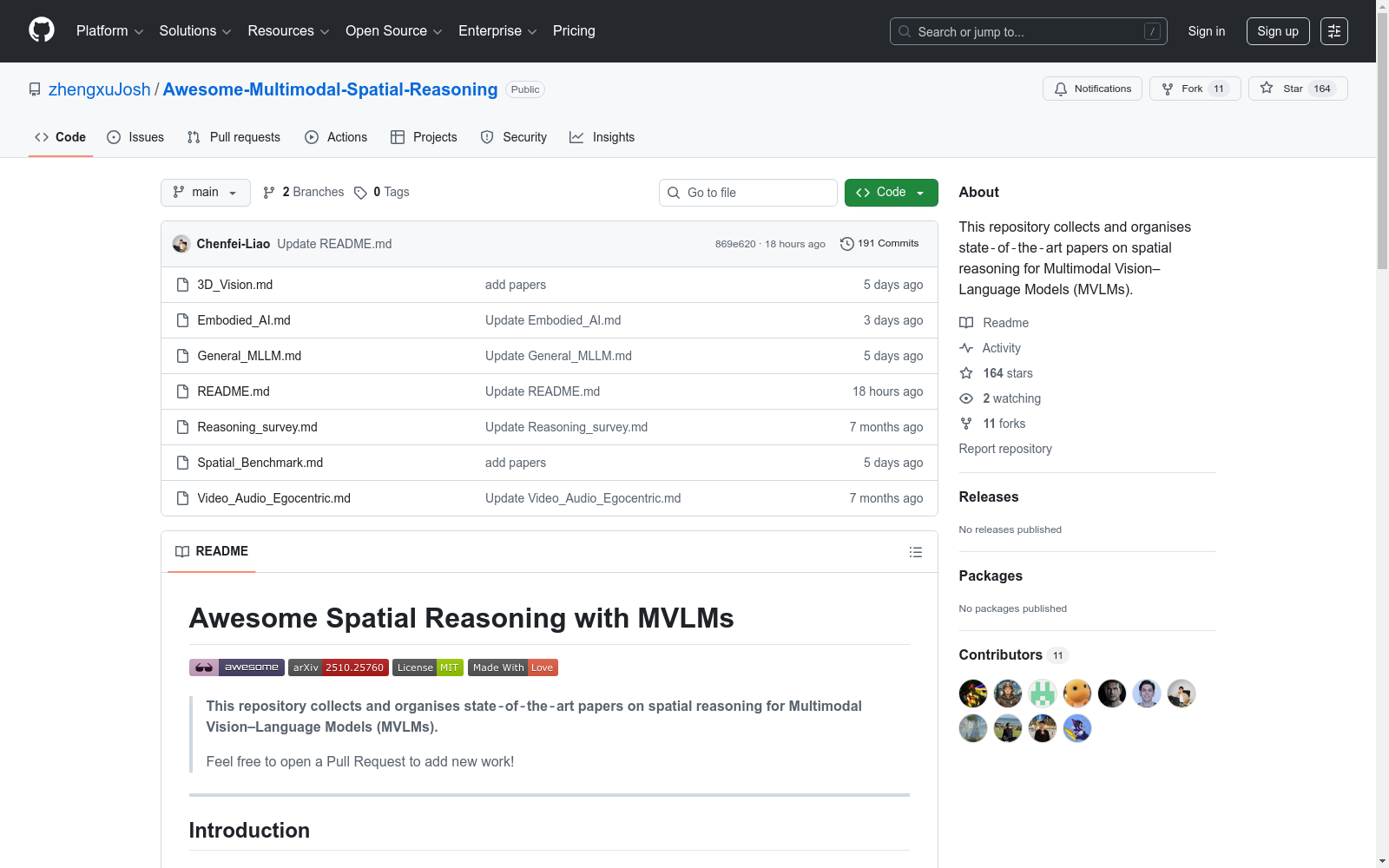Open the Readme link in About
The image size is (1389, 868).
994,323
